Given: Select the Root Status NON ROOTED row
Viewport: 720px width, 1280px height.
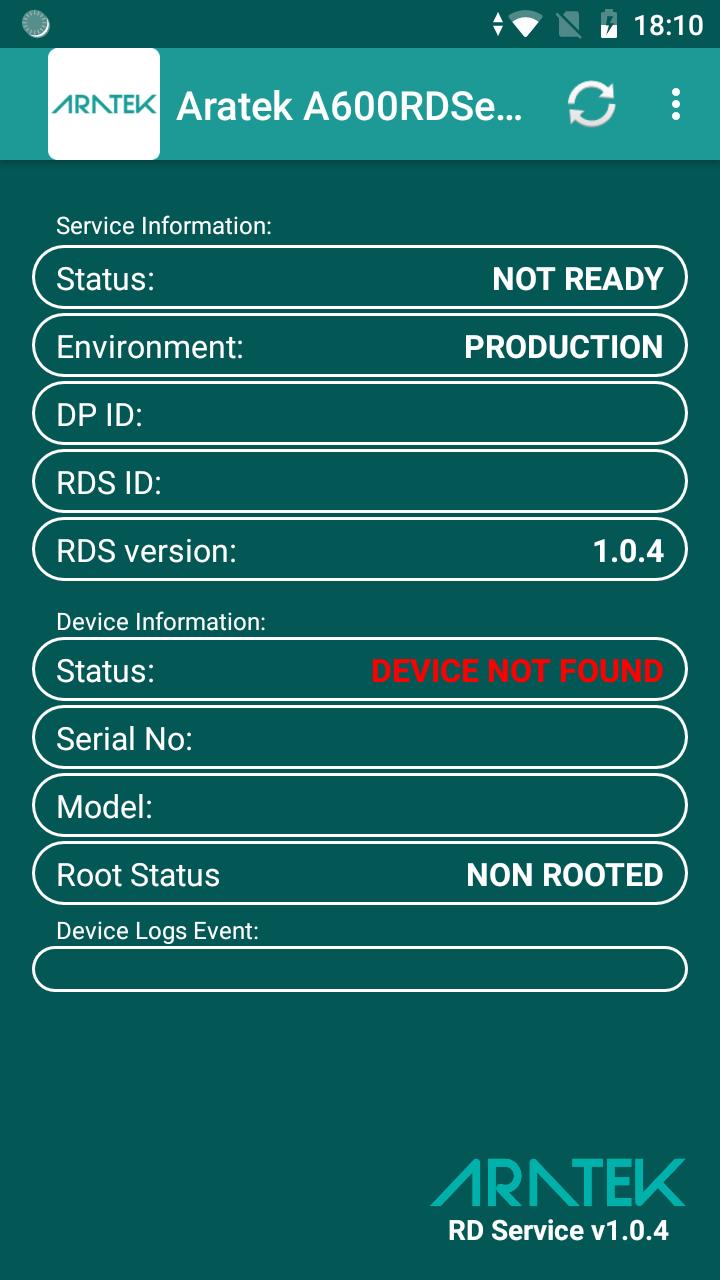Looking at the screenshot, I should tap(360, 873).
